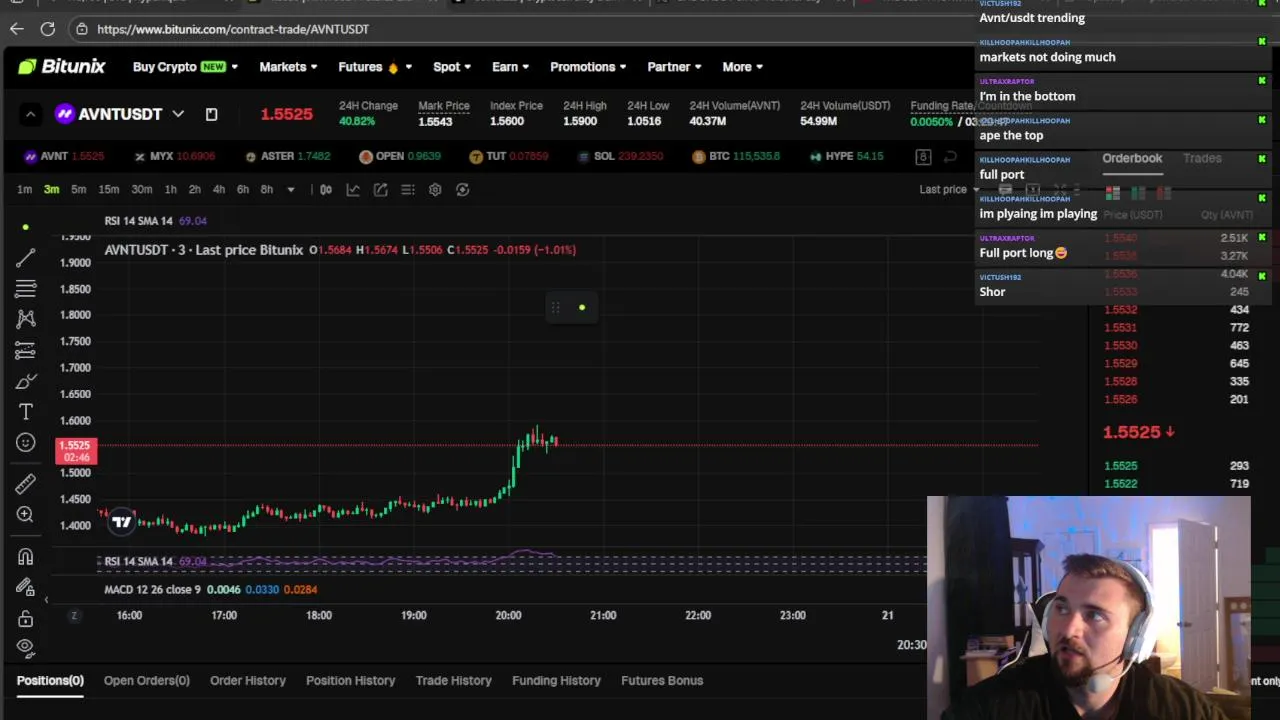The image size is (1280, 720).
Task: Toggle magnet mode snapping tool
Action: [26, 556]
